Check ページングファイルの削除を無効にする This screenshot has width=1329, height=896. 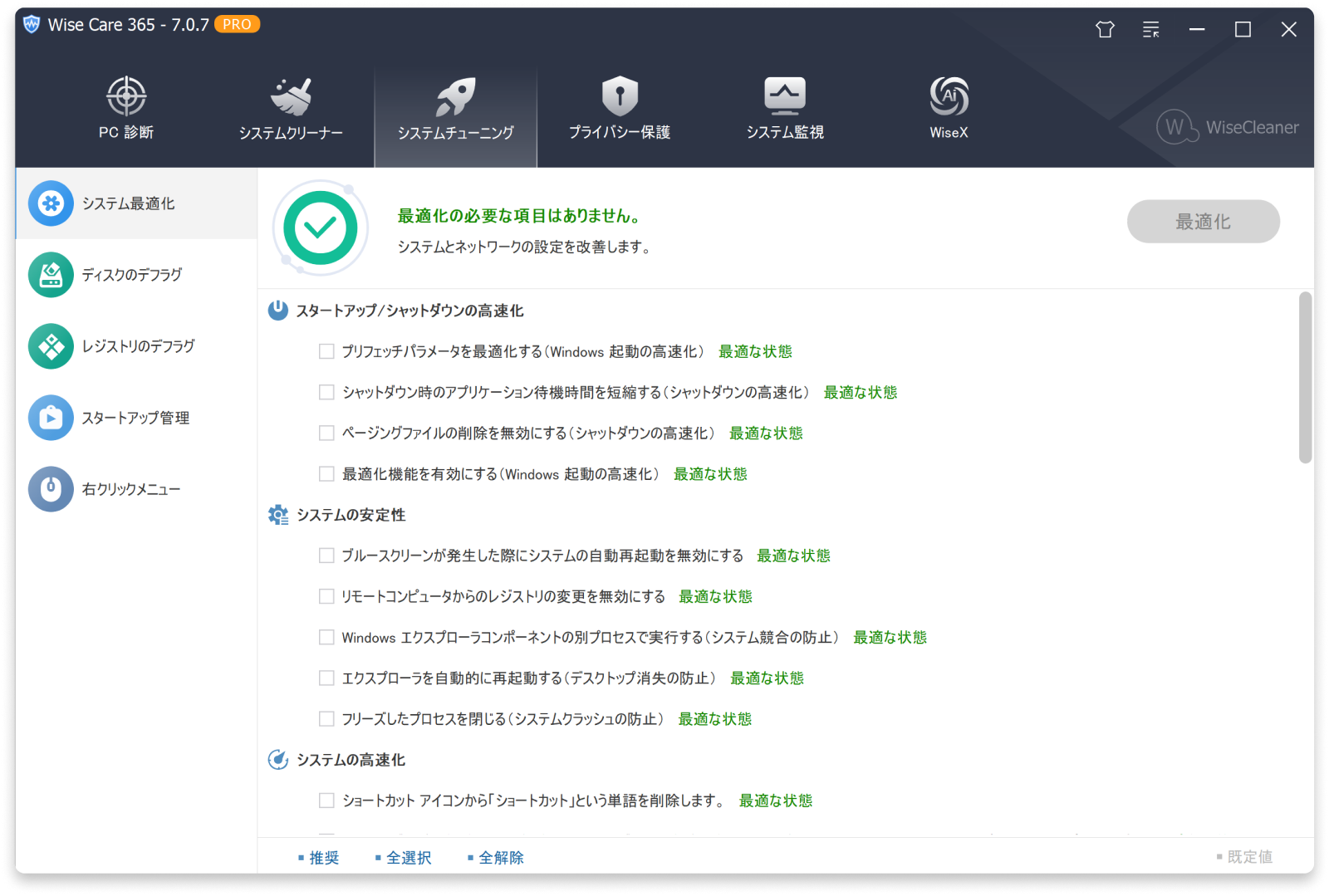coord(326,432)
